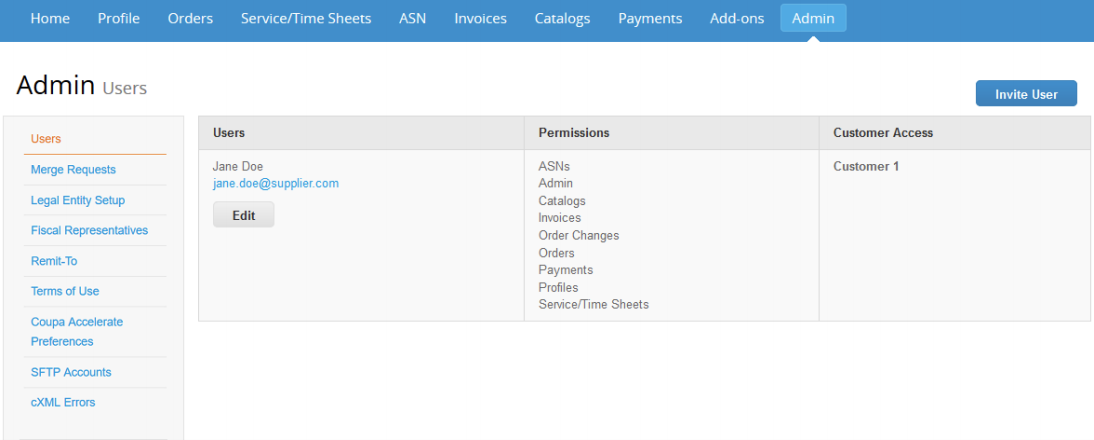Image resolution: width=1094 pixels, height=440 pixels.
Task: Open Service/Time Sheets in navigation bar
Action: (305, 18)
